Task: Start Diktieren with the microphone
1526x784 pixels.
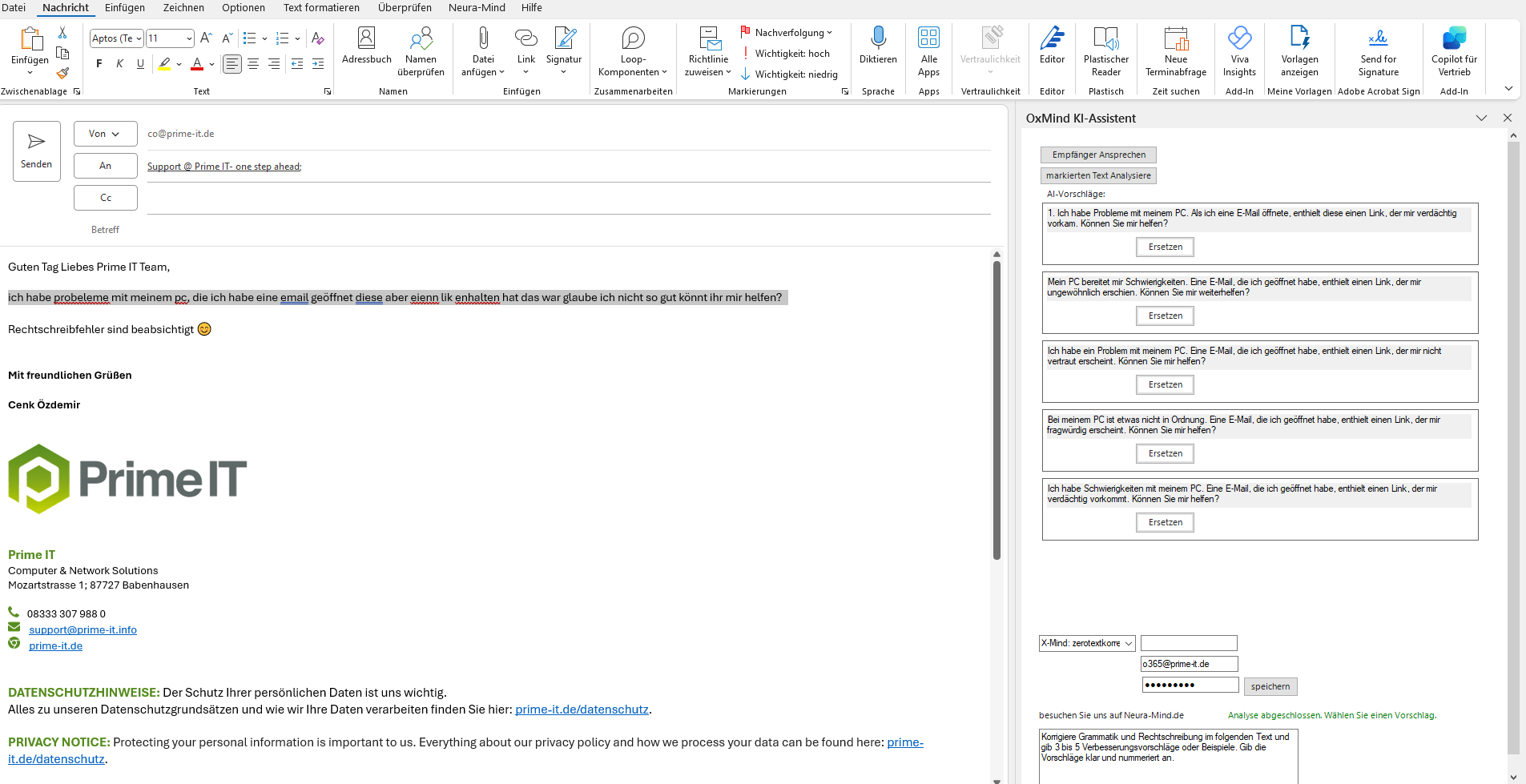Action: [878, 46]
